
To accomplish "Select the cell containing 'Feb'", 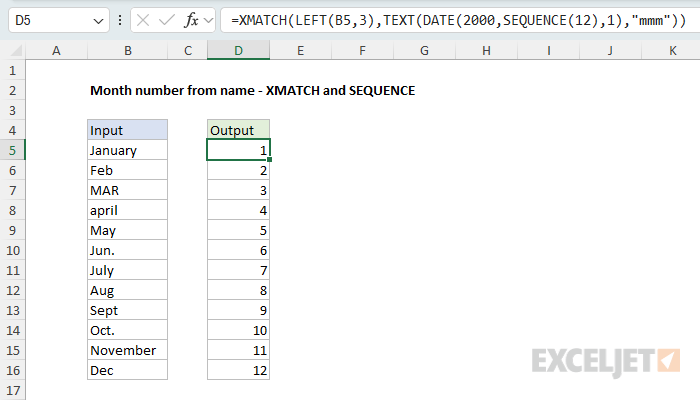I will pos(128,170).
